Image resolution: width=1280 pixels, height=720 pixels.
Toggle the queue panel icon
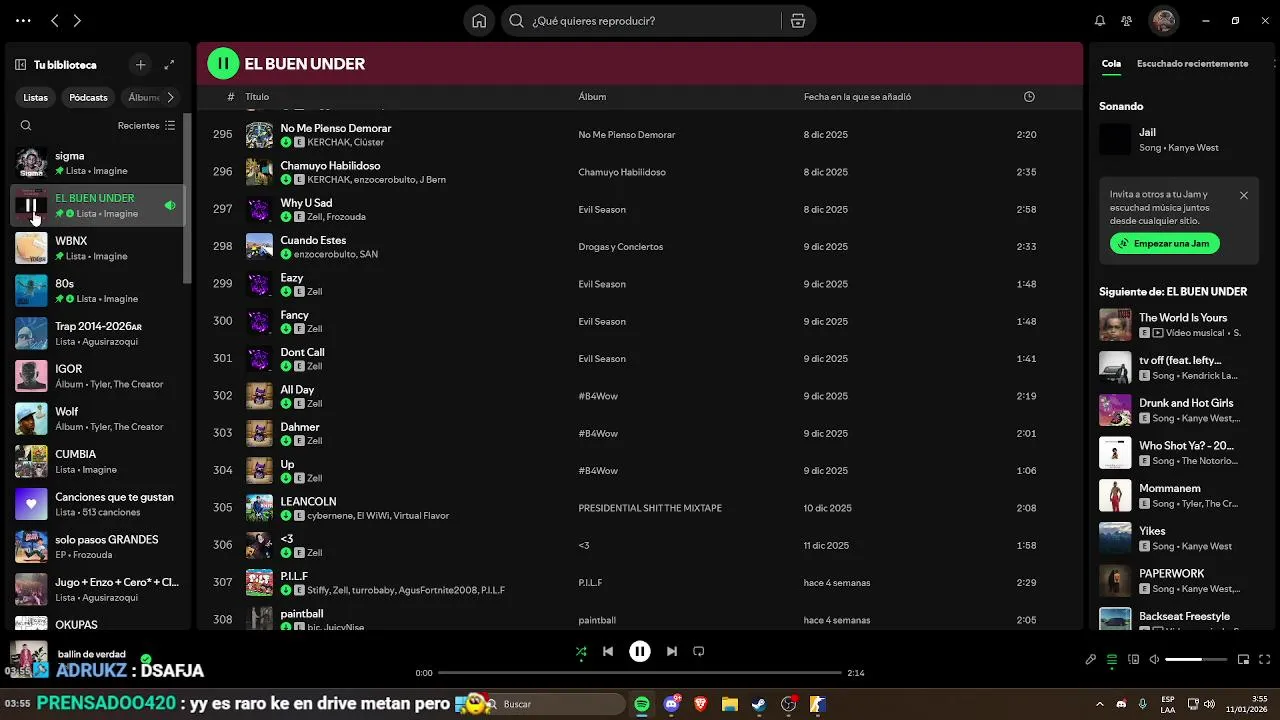pos(1112,660)
